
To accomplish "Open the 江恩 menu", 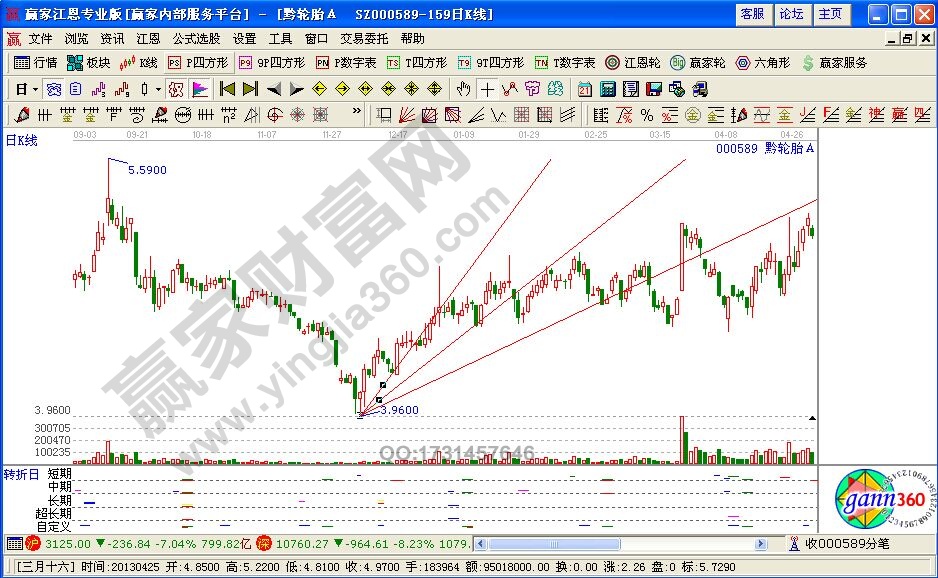I will [146, 39].
